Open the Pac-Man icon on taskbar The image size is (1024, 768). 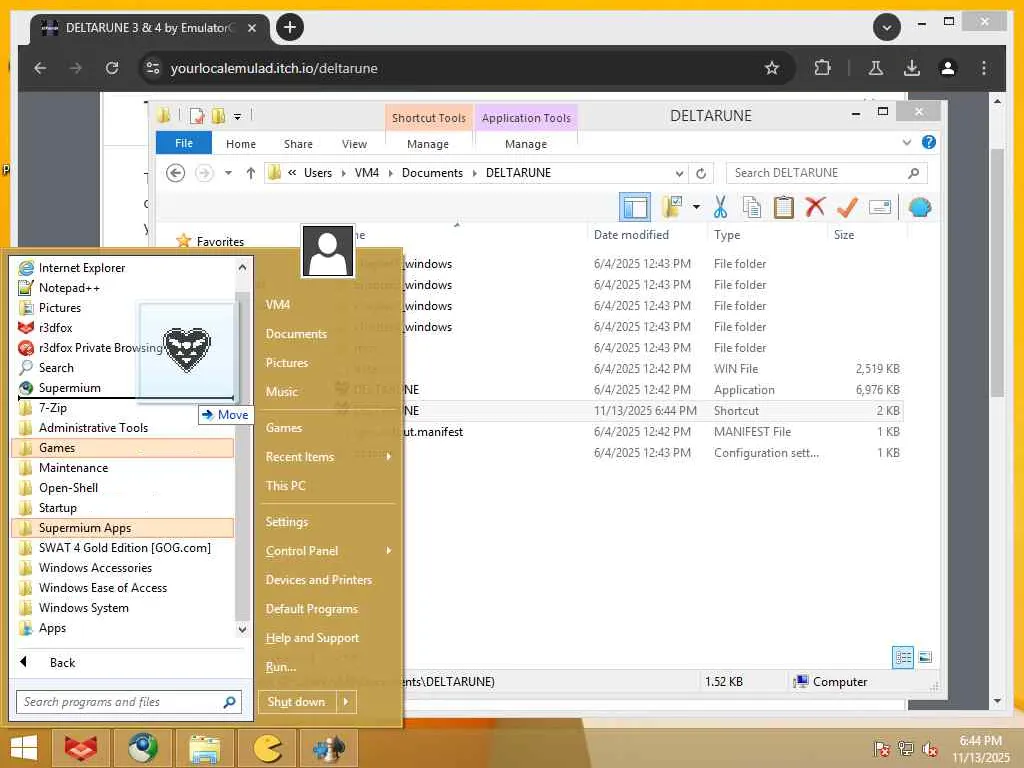[x=266, y=748]
